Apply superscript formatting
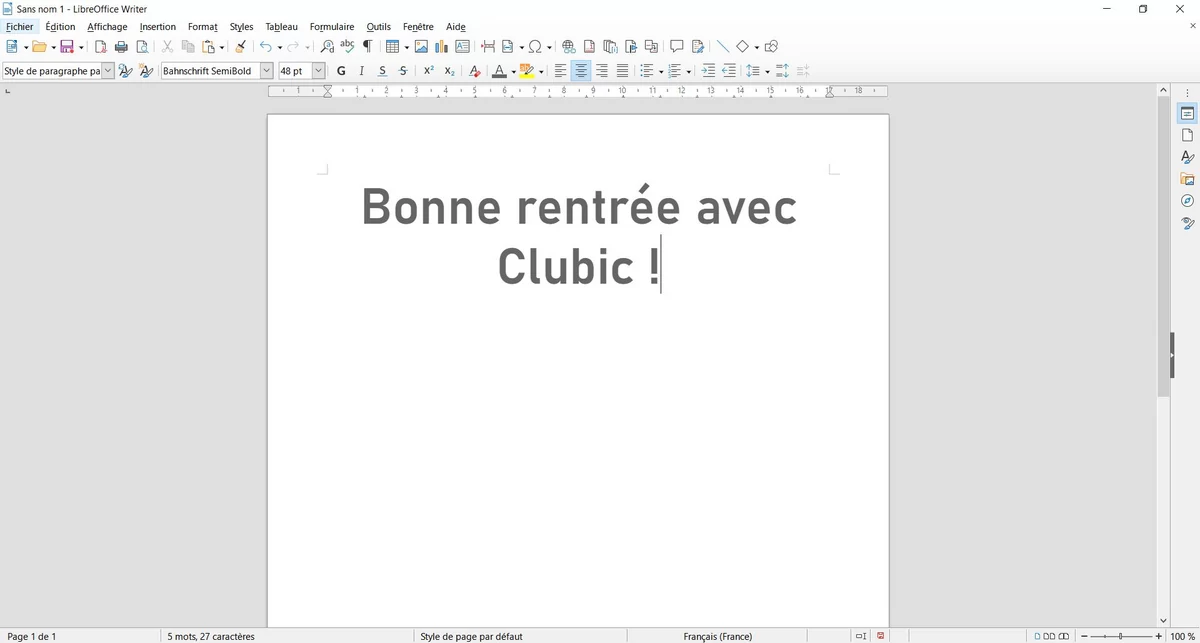Image resolution: width=1200 pixels, height=643 pixels. [x=428, y=71]
